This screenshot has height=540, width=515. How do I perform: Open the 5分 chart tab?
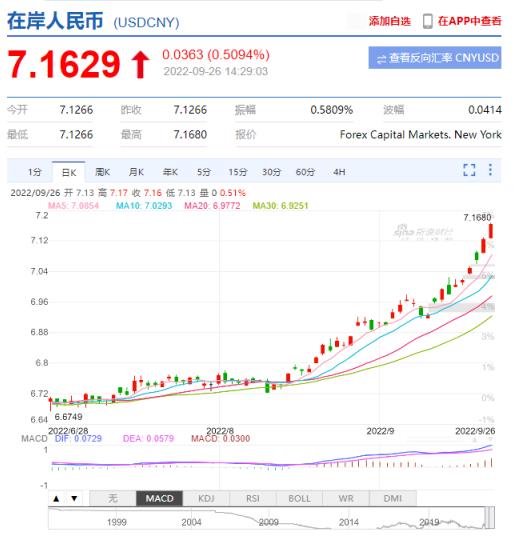(204, 172)
